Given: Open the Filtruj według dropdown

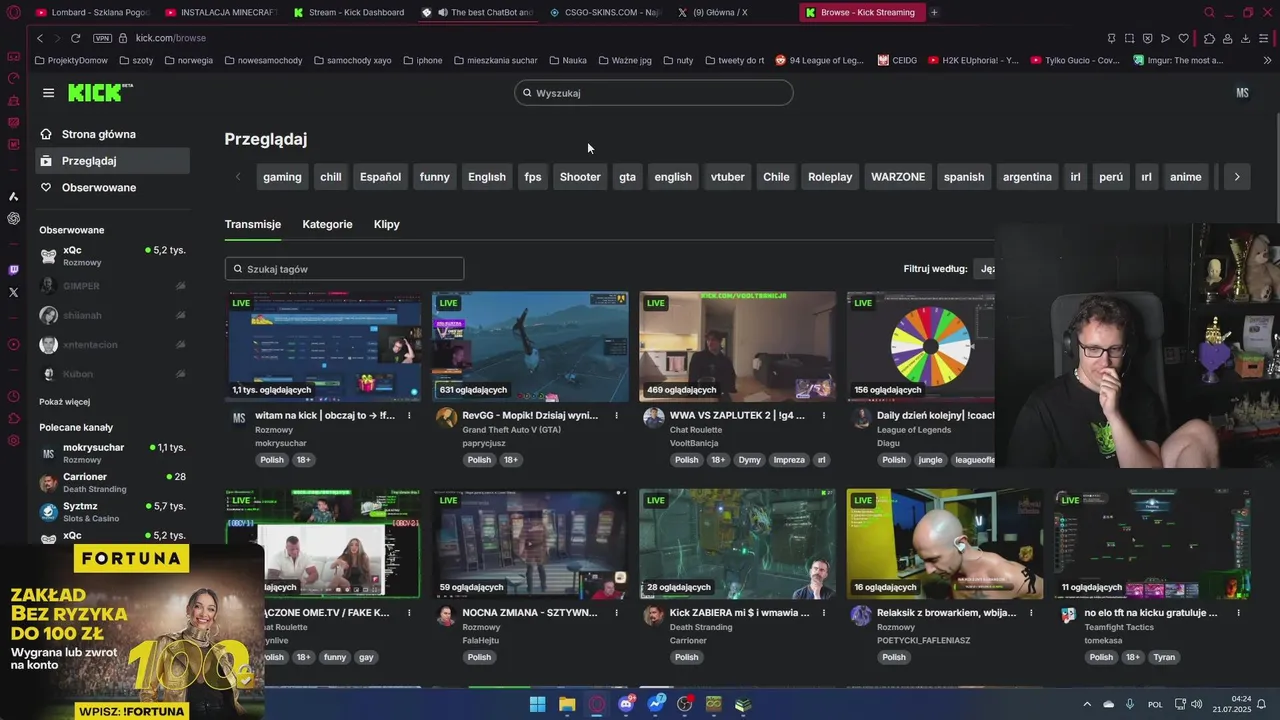Looking at the screenshot, I should pos(986,268).
